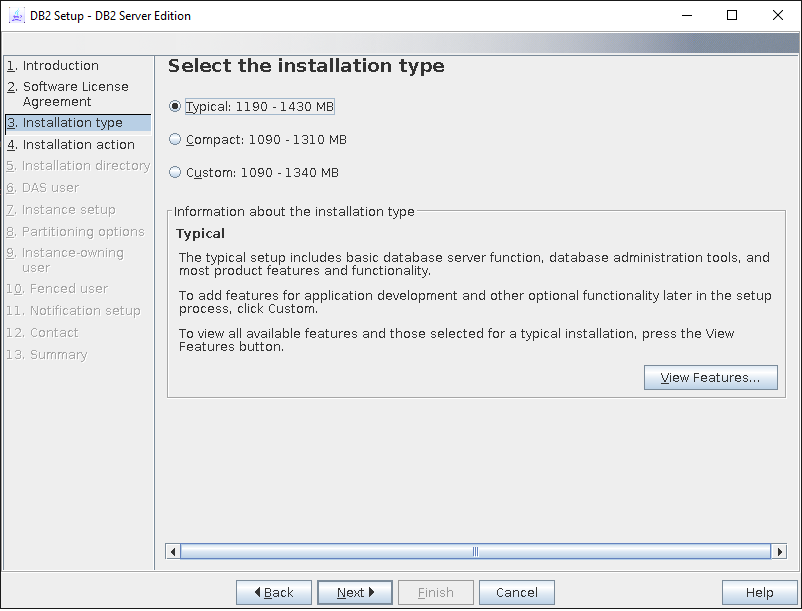Choose the Compact installation option

click(176, 140)
